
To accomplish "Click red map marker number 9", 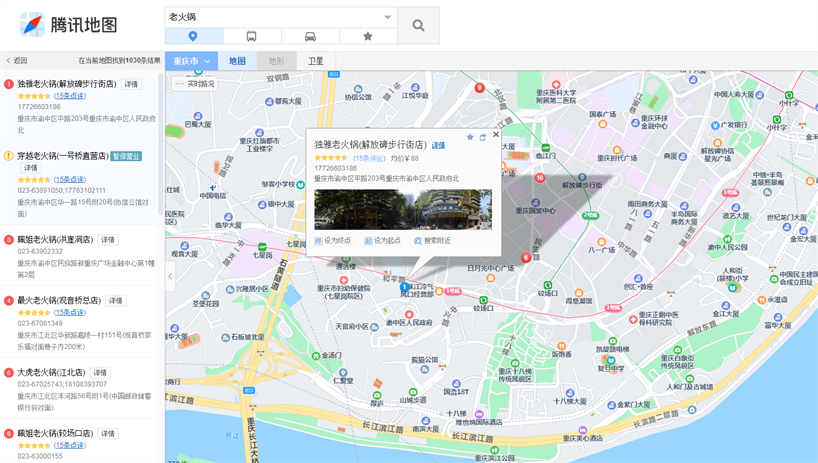I will [479, 88].
